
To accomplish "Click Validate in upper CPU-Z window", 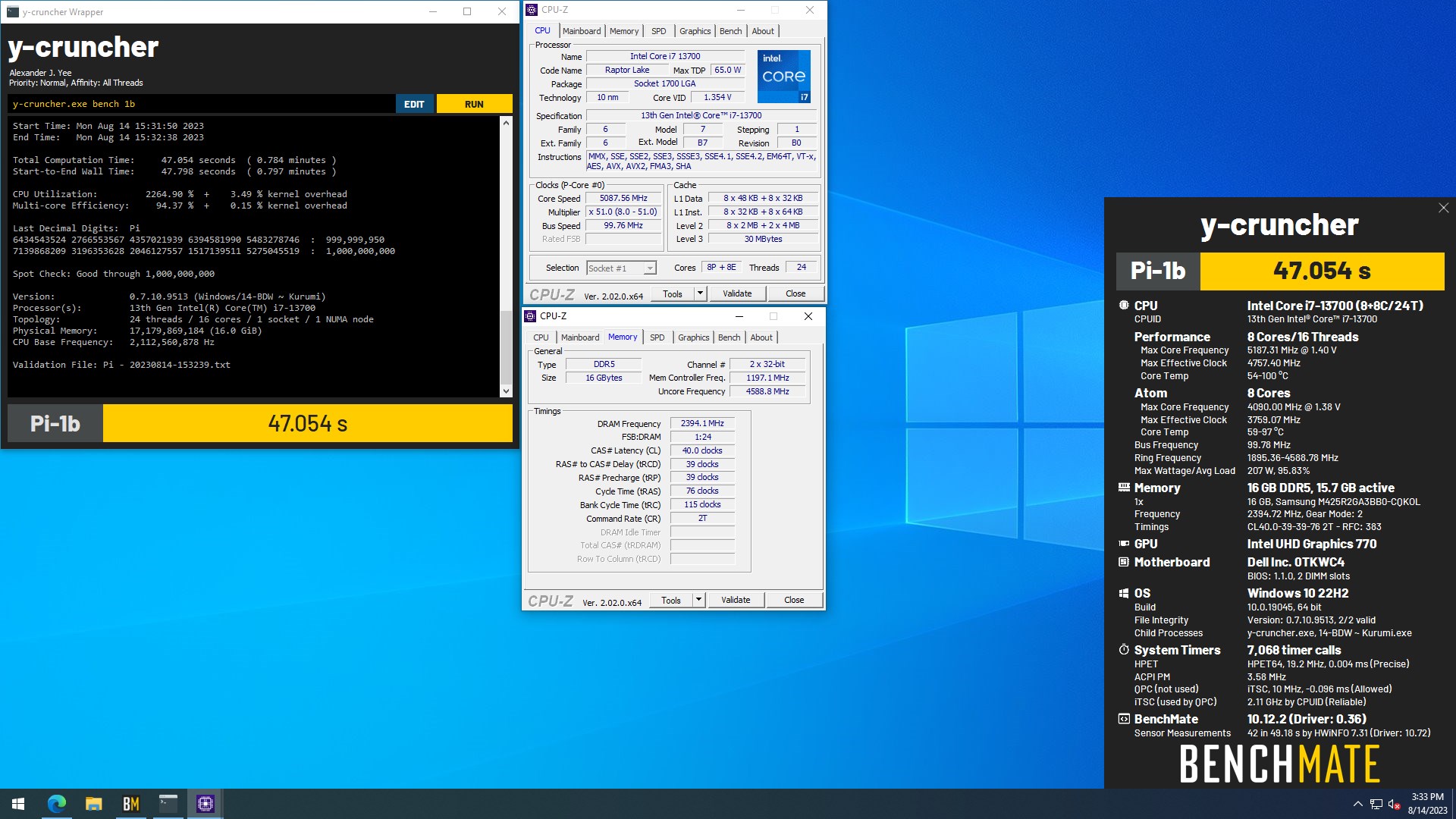I will (737, 293).
